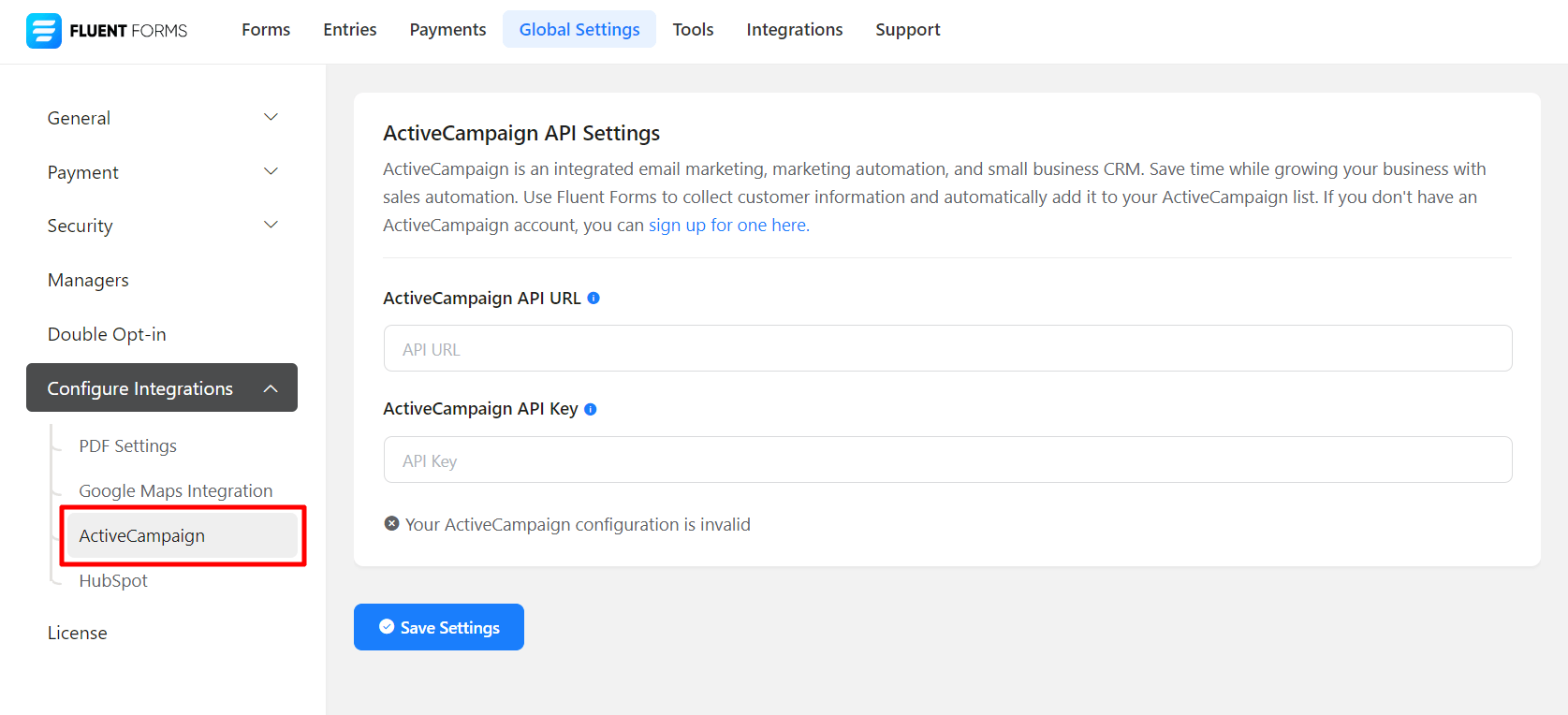The image size is (1568, 715).
Task: Click the invalid configuration error icon
Action: pyautogui.click(x=391, y=524)
